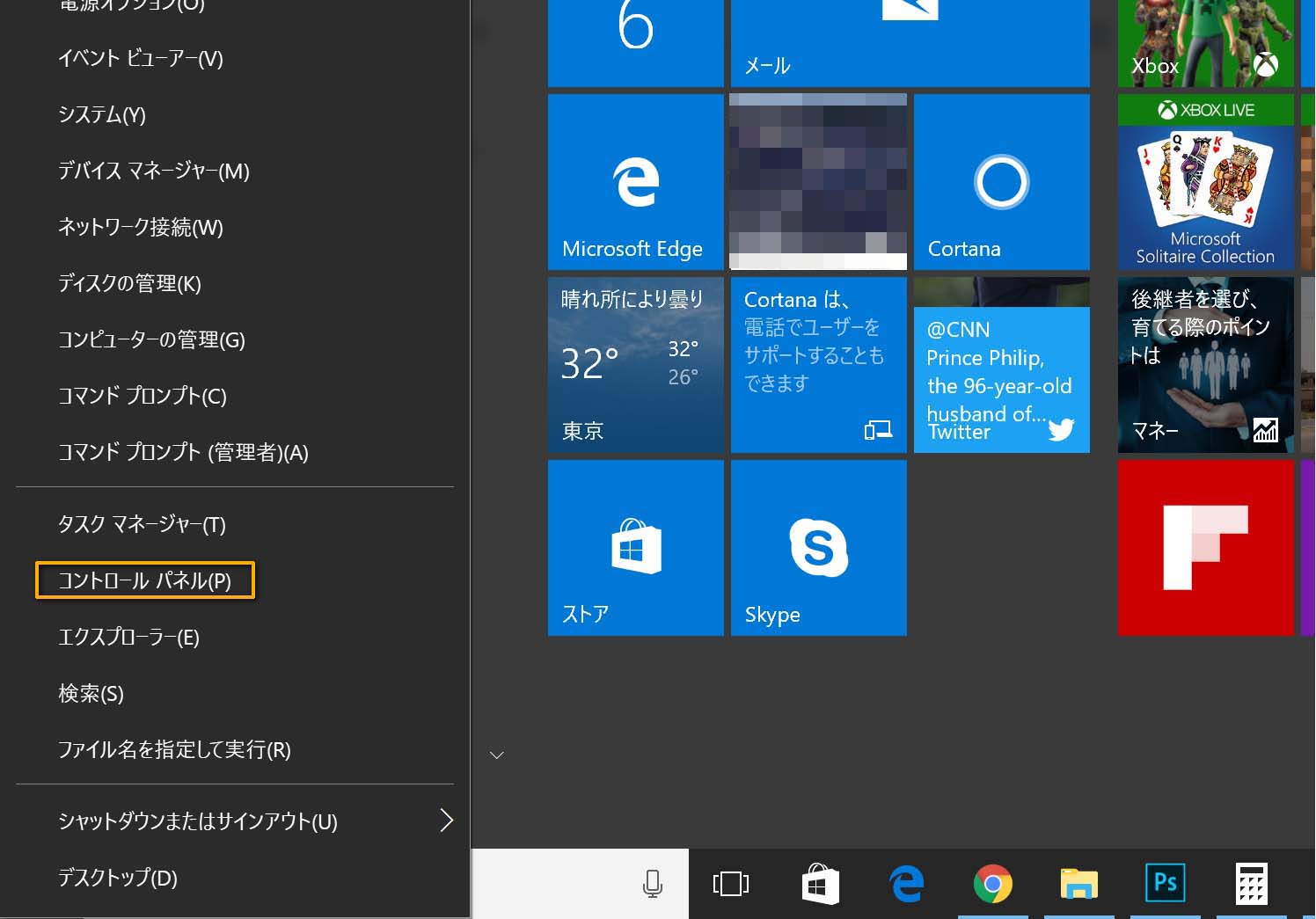The width and height of the screenshot is (1316, 919).
Task: Open タスク マネージャー(T)
Action: [x=235, y=525]
